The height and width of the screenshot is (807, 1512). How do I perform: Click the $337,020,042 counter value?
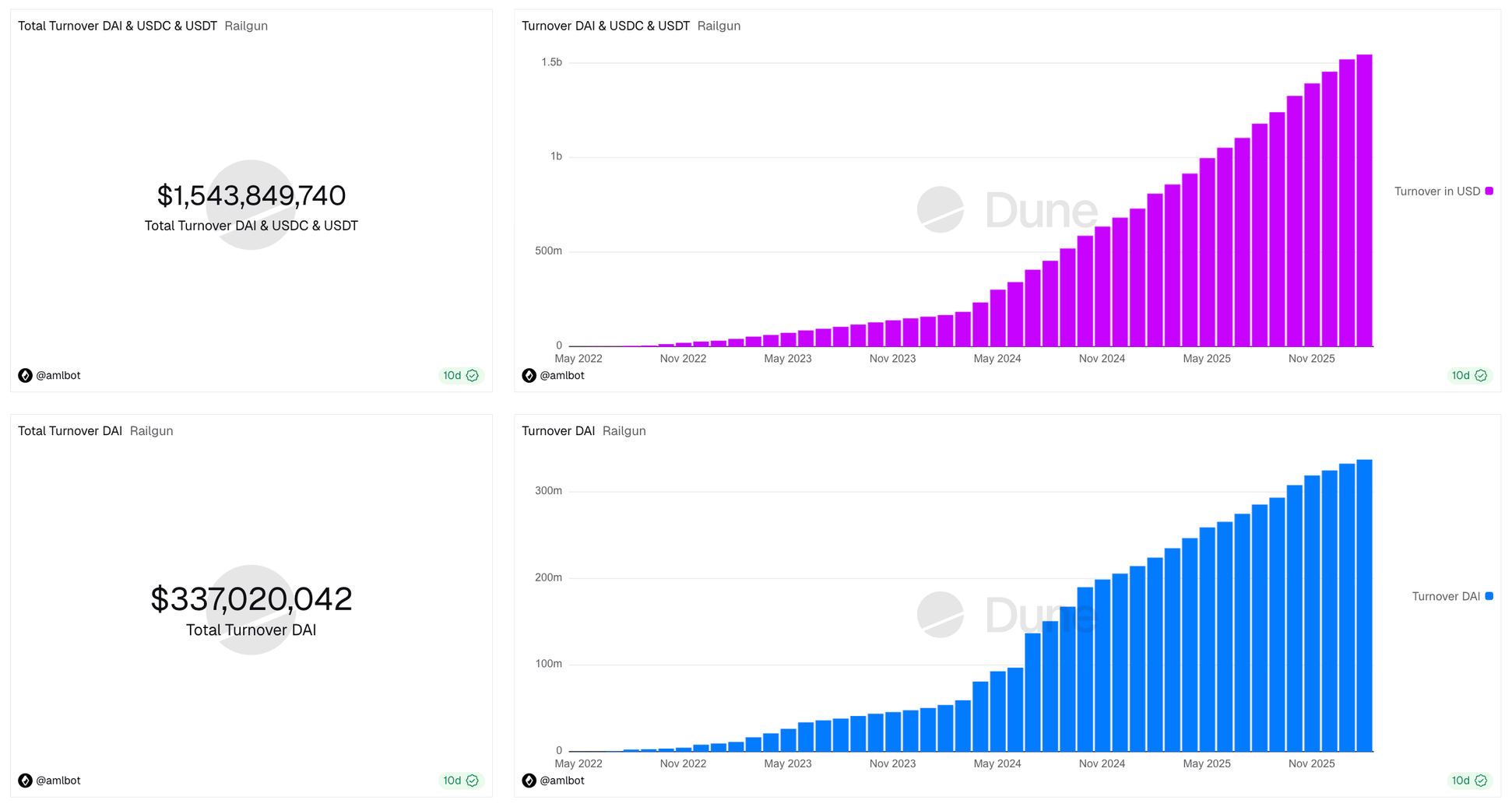(251, 599)
